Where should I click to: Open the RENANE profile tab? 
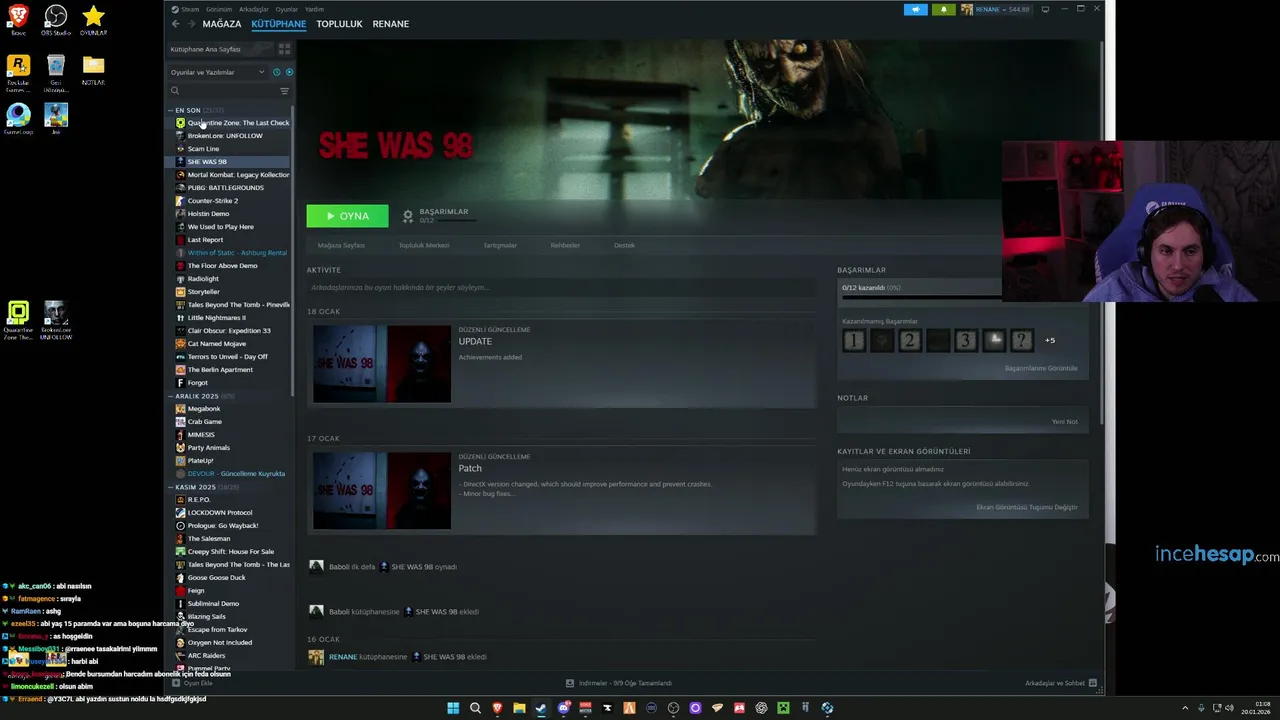tap(390, 24)
